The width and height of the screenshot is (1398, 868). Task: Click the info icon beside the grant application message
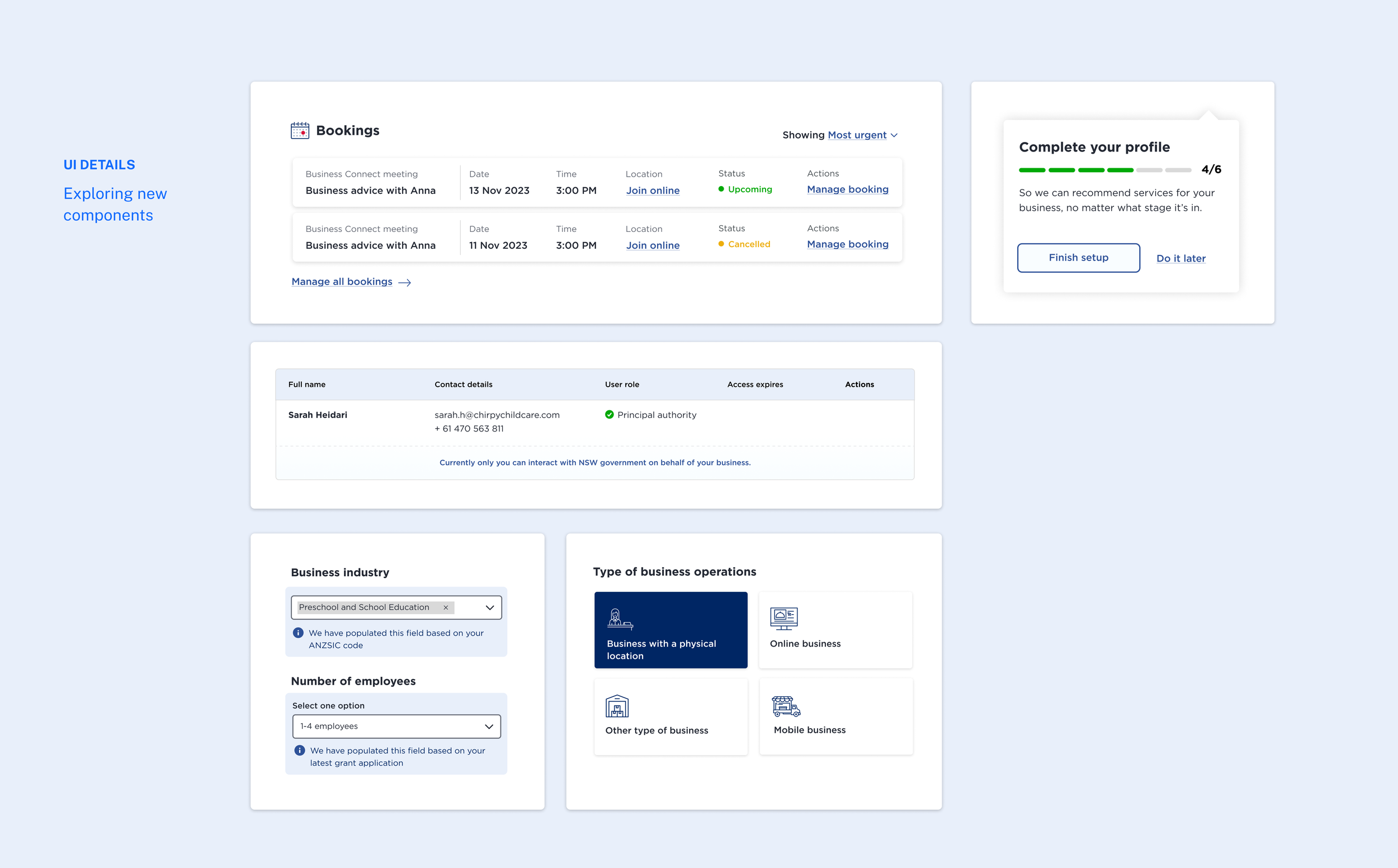(x=300, y=750)
